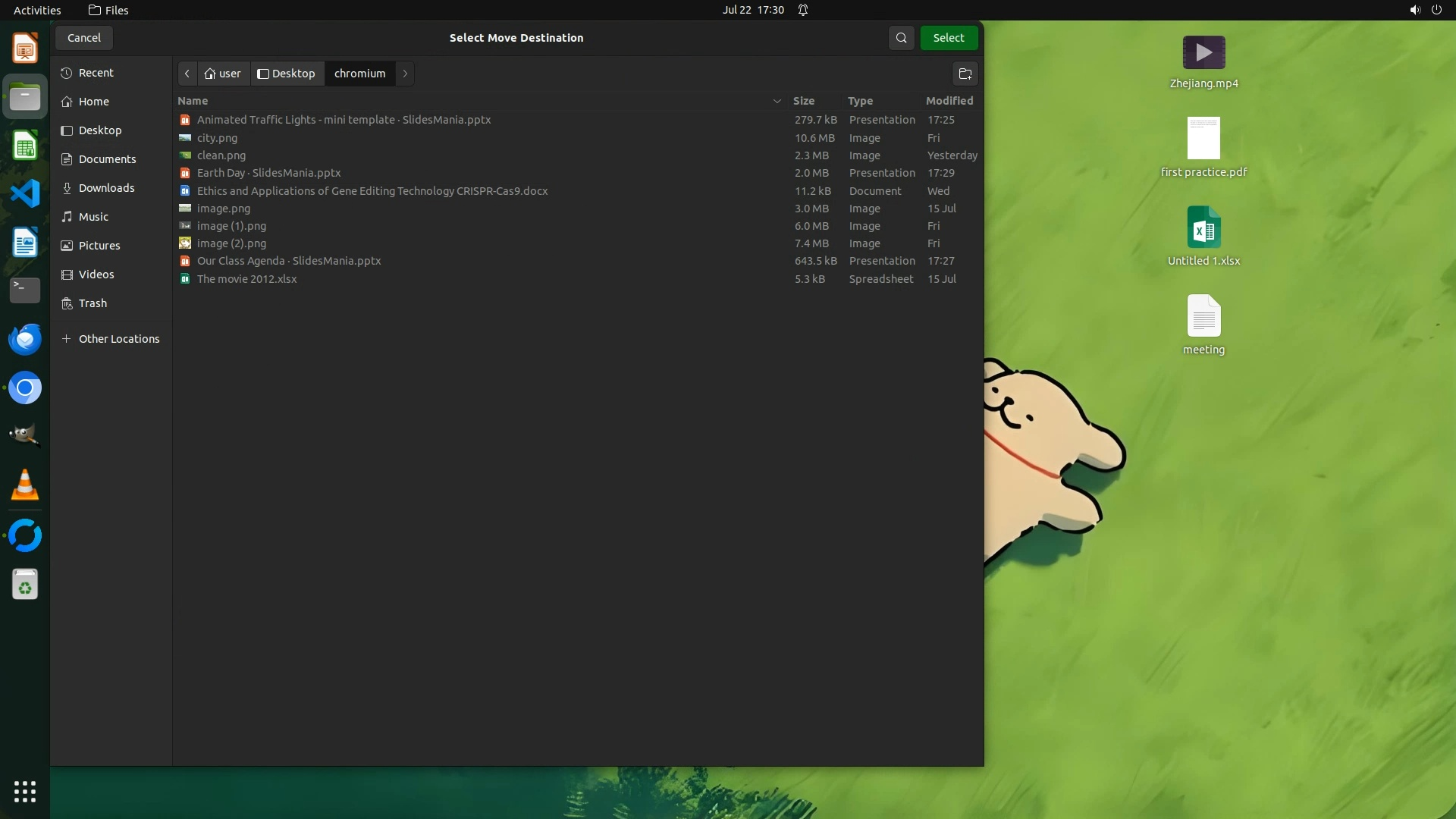Click the search icon in the dialog header

click(x=901, y=38)
